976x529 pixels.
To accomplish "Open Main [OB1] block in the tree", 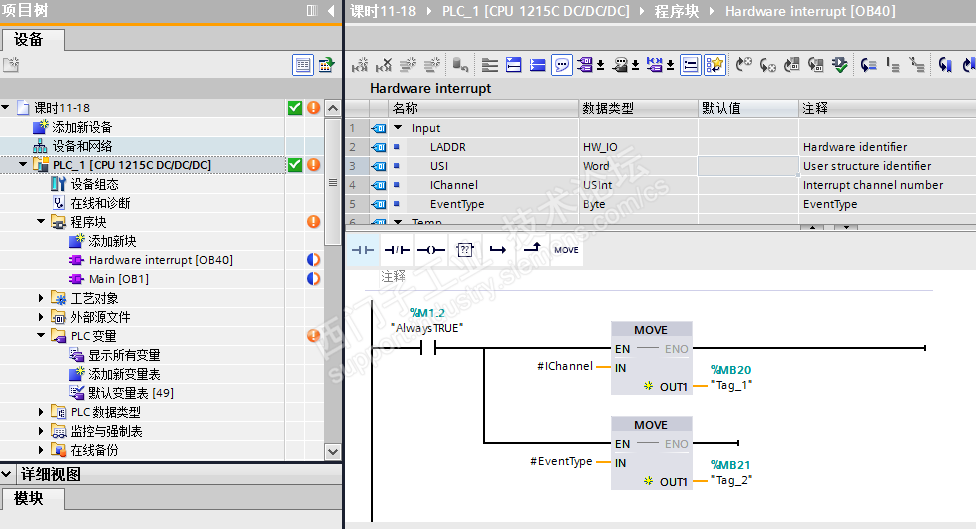I will pos(118,279).
